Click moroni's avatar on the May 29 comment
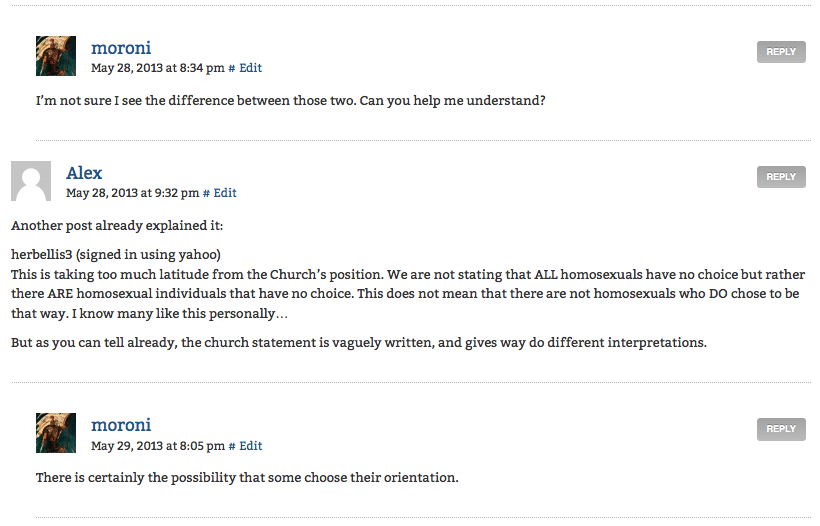This screenshot has height=526, width=820. tap(56, 433)
